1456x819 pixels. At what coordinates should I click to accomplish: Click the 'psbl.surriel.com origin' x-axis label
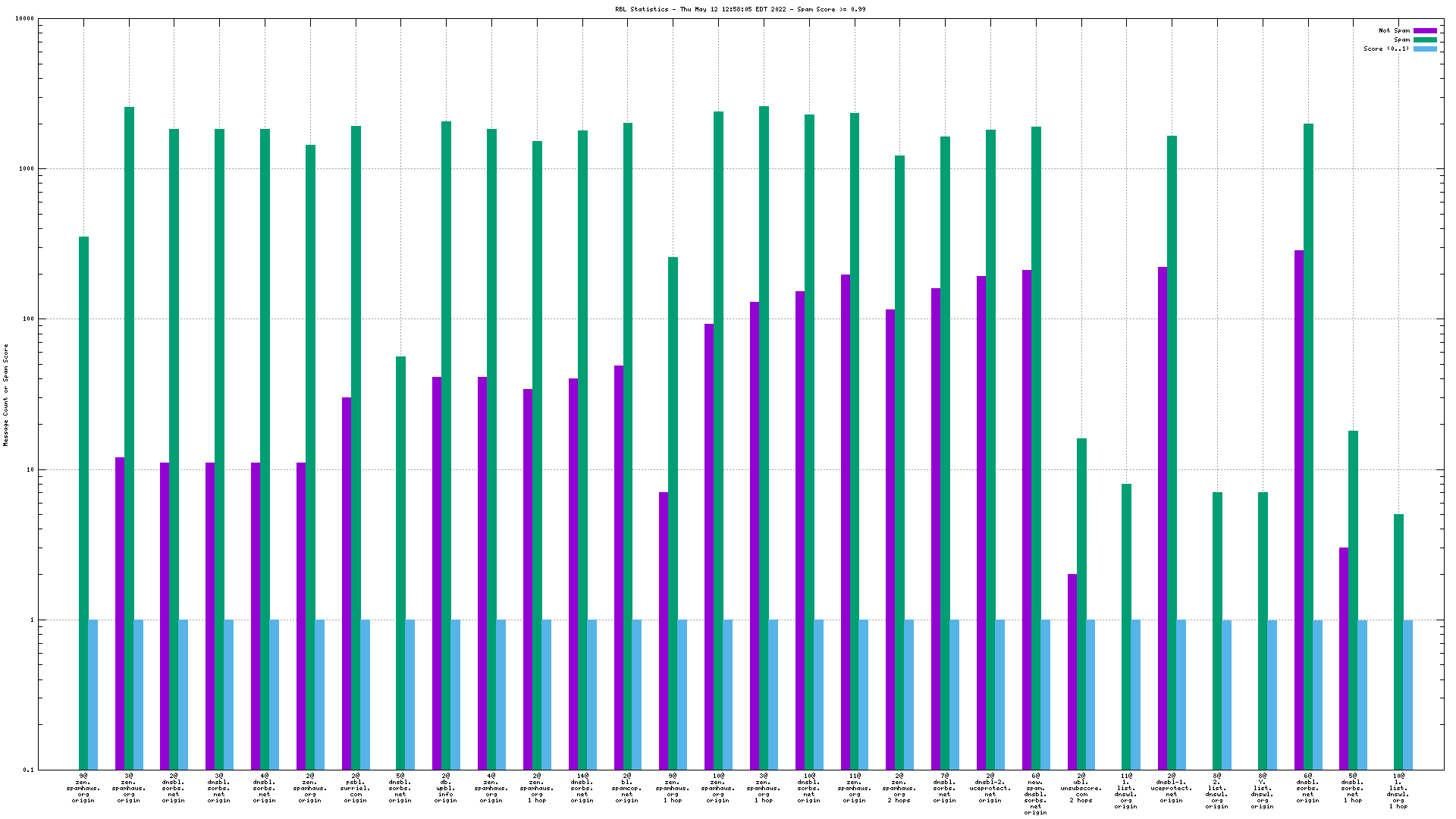355,788
